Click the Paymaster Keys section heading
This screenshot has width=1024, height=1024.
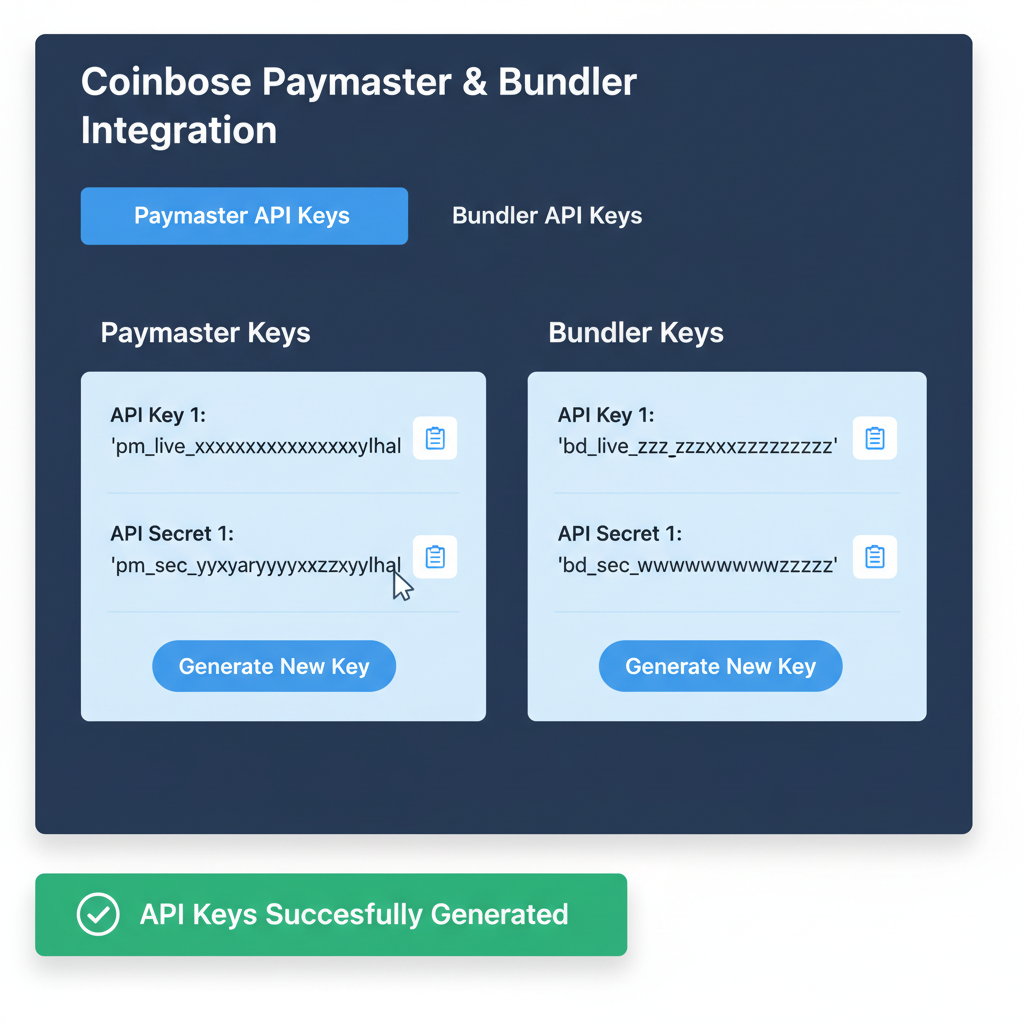205,333
